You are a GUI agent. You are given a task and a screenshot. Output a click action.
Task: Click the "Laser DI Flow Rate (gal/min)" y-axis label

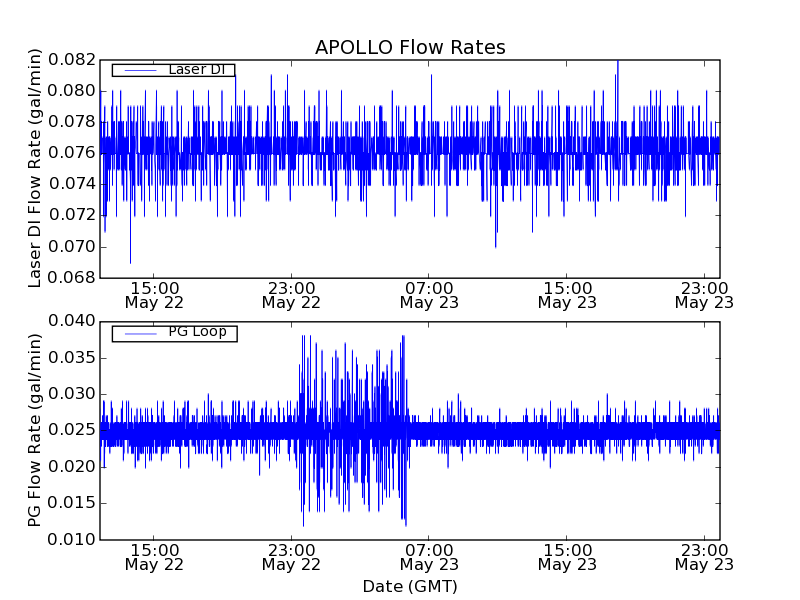[35, 168]
